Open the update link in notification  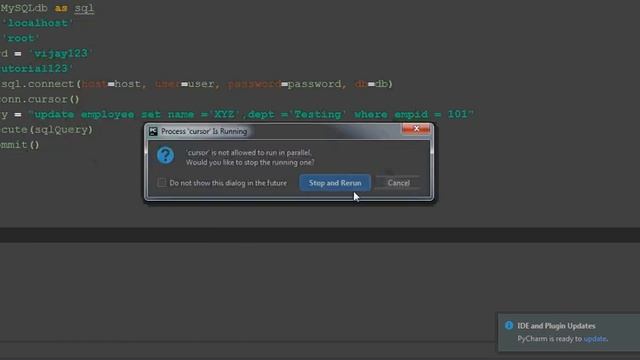(595, 339)
